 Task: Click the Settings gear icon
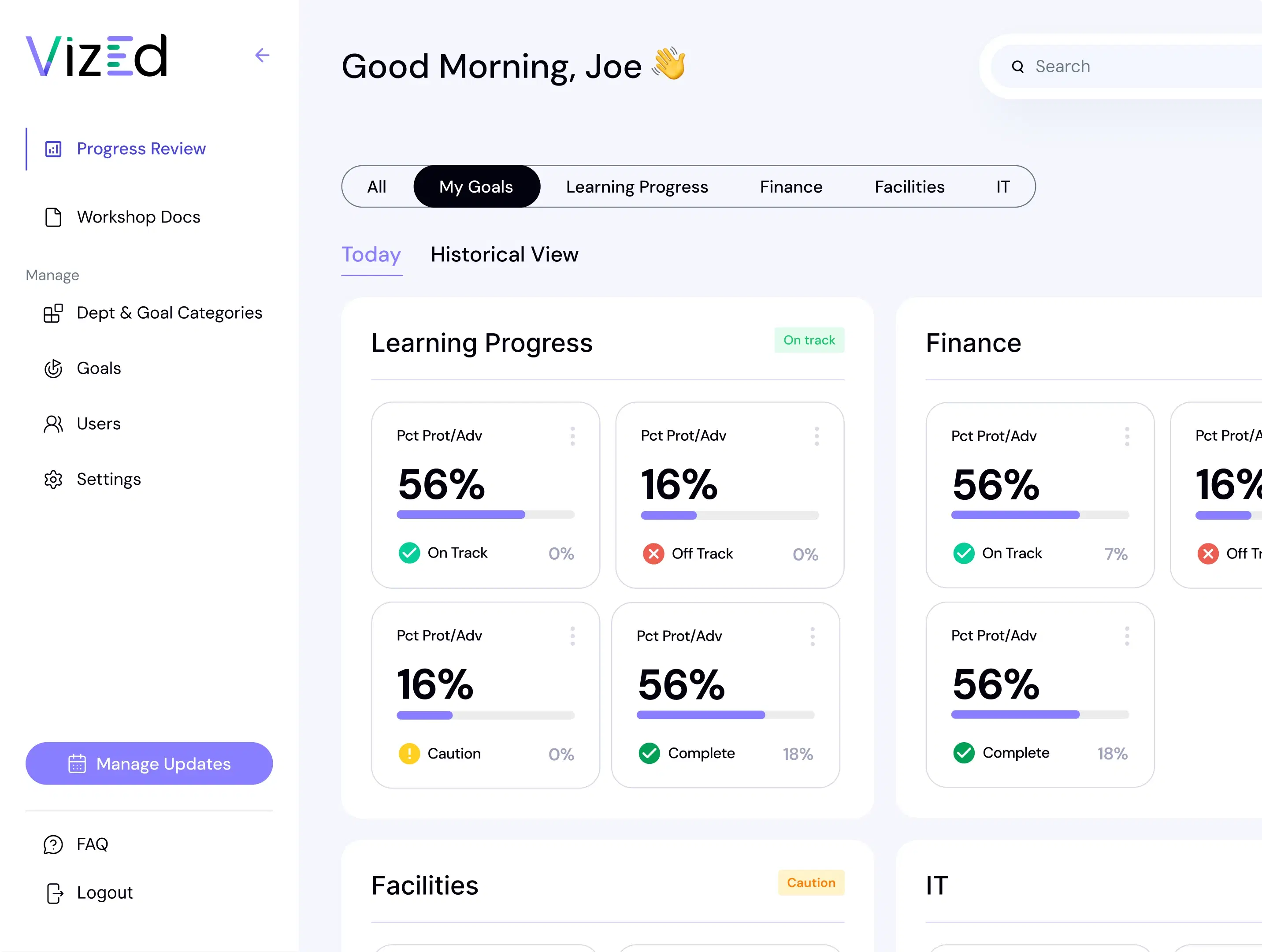coord(53,480)
